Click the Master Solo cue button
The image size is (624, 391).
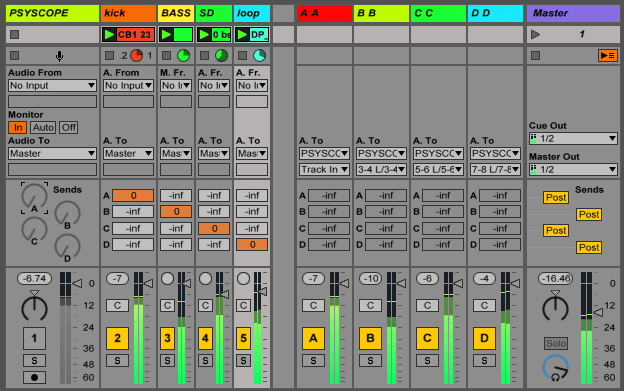[556, 343]
